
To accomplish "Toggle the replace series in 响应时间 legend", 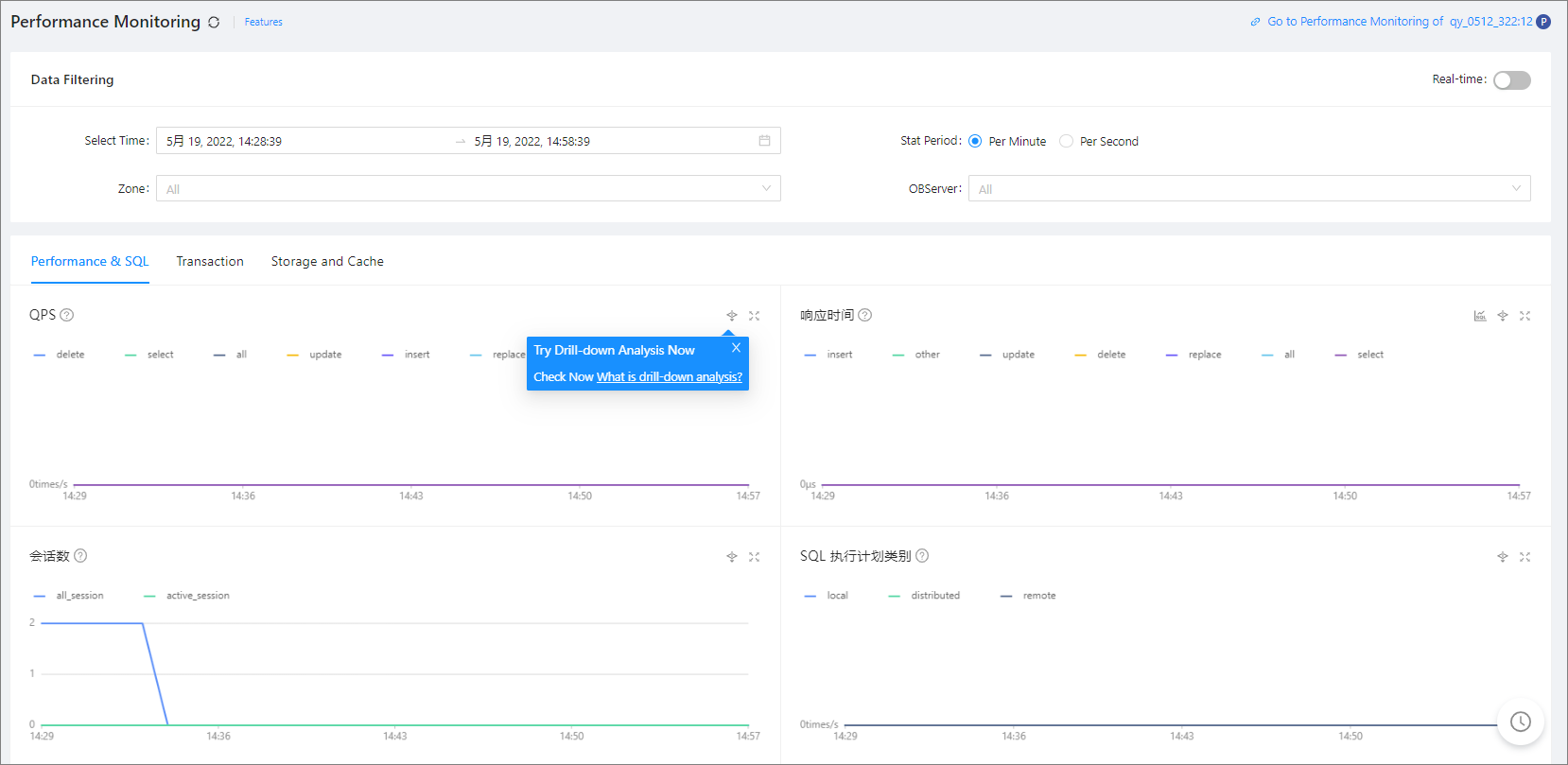I will (1193, 355).
